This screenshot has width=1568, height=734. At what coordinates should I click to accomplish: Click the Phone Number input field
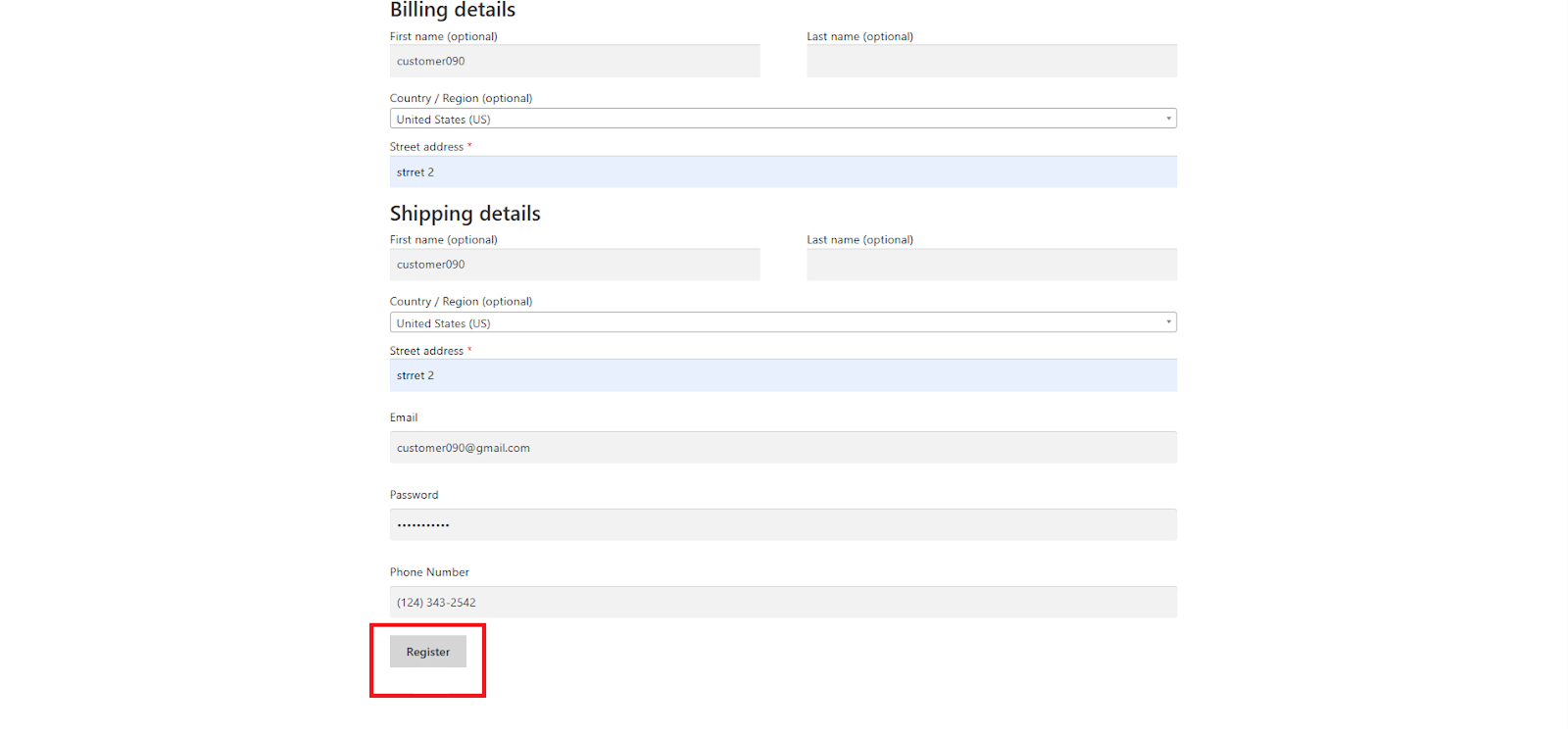click(x=782, y=603)
